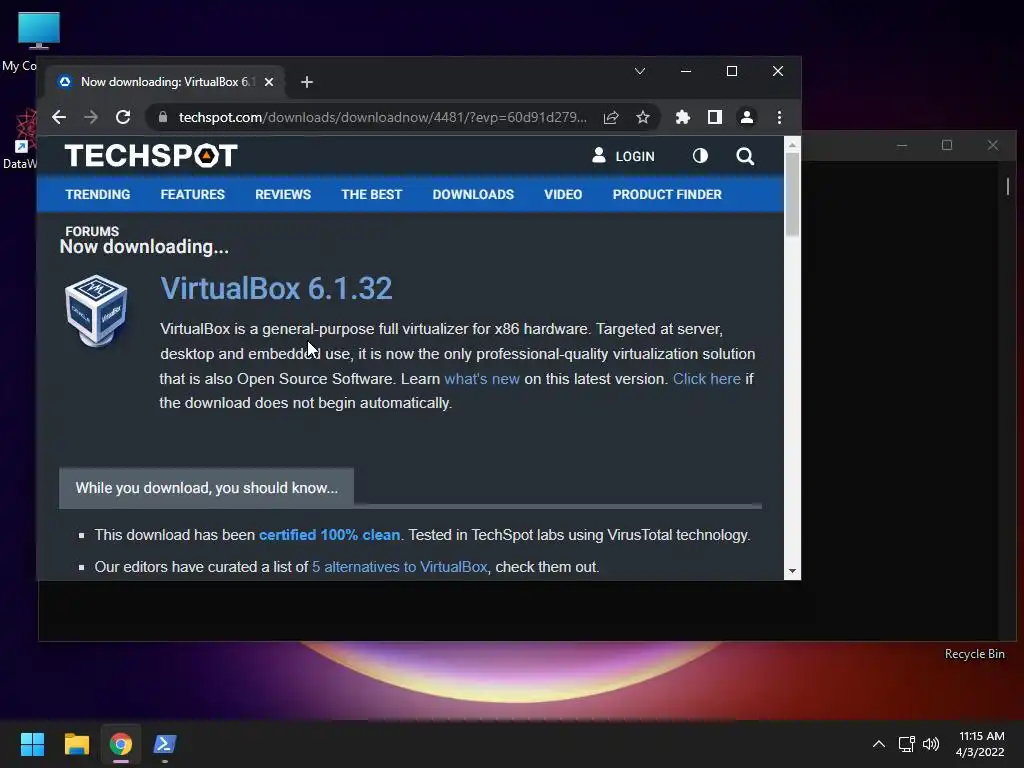Open the Windows Start menu
The width and height of the screenshot is (1024, 768).
point(32,744)
